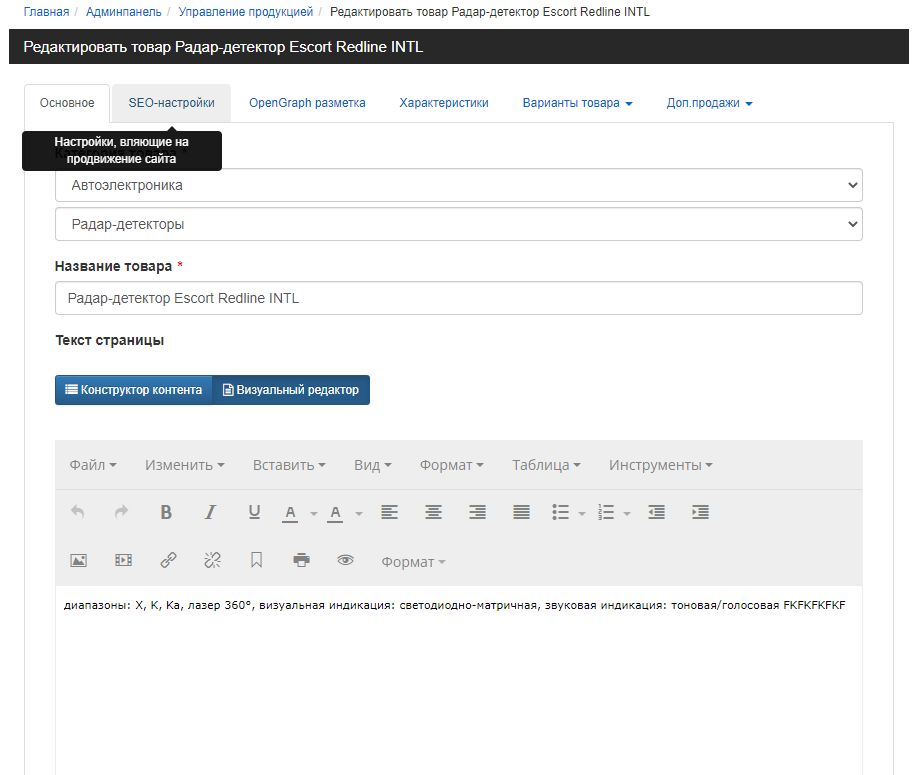
Task: Open the Вставить menu
Action: [x=289, y=465]
